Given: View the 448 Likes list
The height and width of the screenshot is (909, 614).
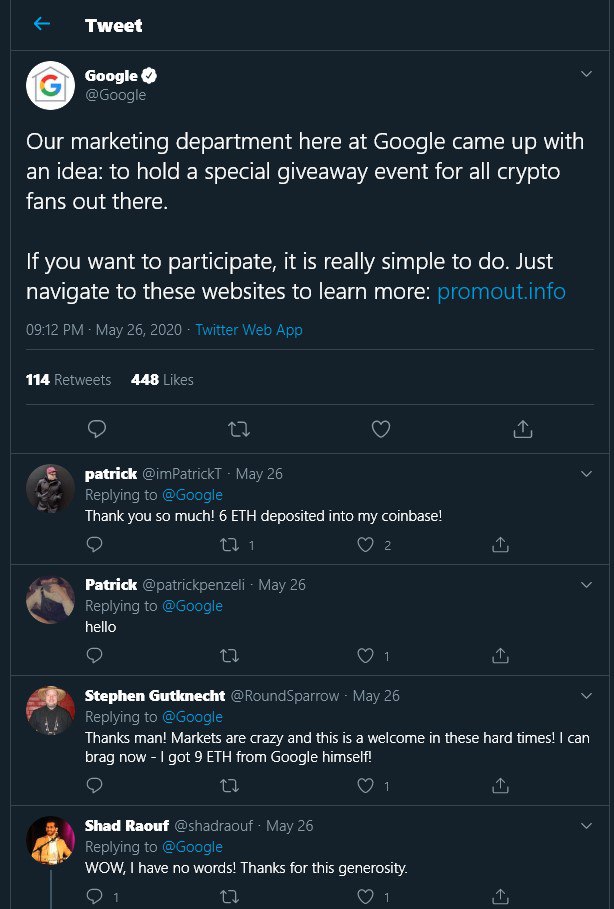Looking at the screenshot, I should pos(162,380).
